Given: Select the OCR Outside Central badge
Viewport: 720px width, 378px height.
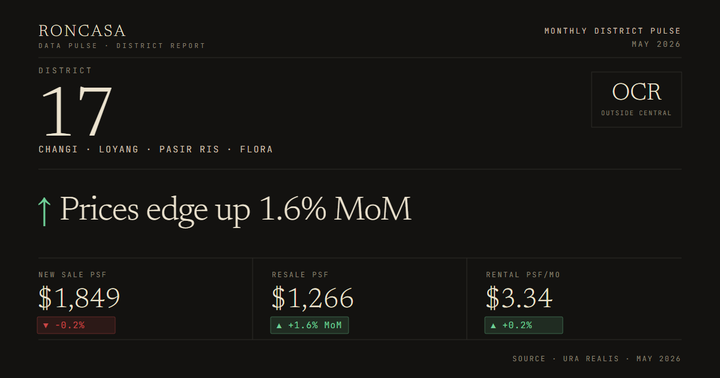Looking at the screenshot, I should tap(636, 99).
